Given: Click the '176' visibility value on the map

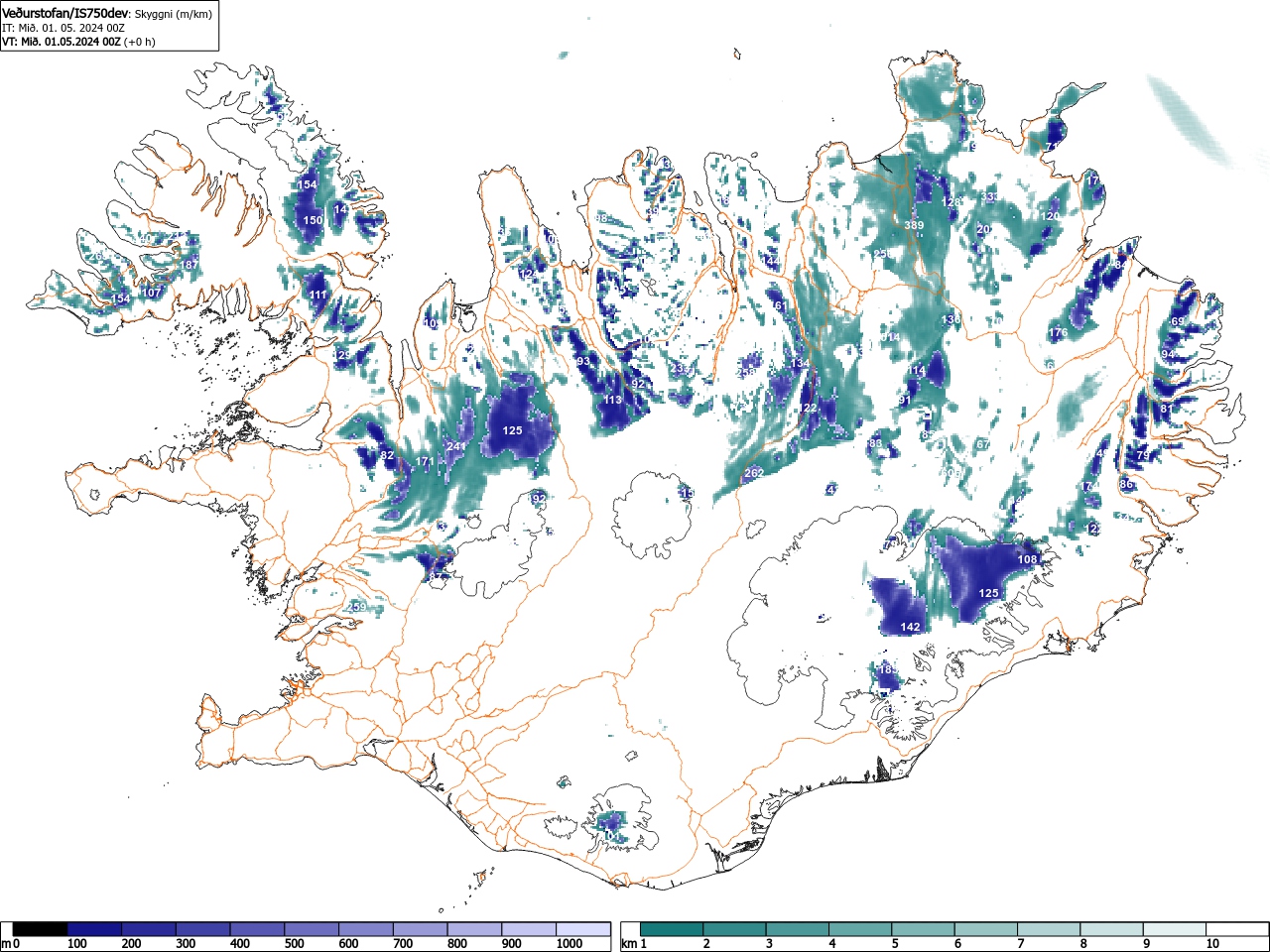Looking at the screenshot, I should [x=1059, y=333].
